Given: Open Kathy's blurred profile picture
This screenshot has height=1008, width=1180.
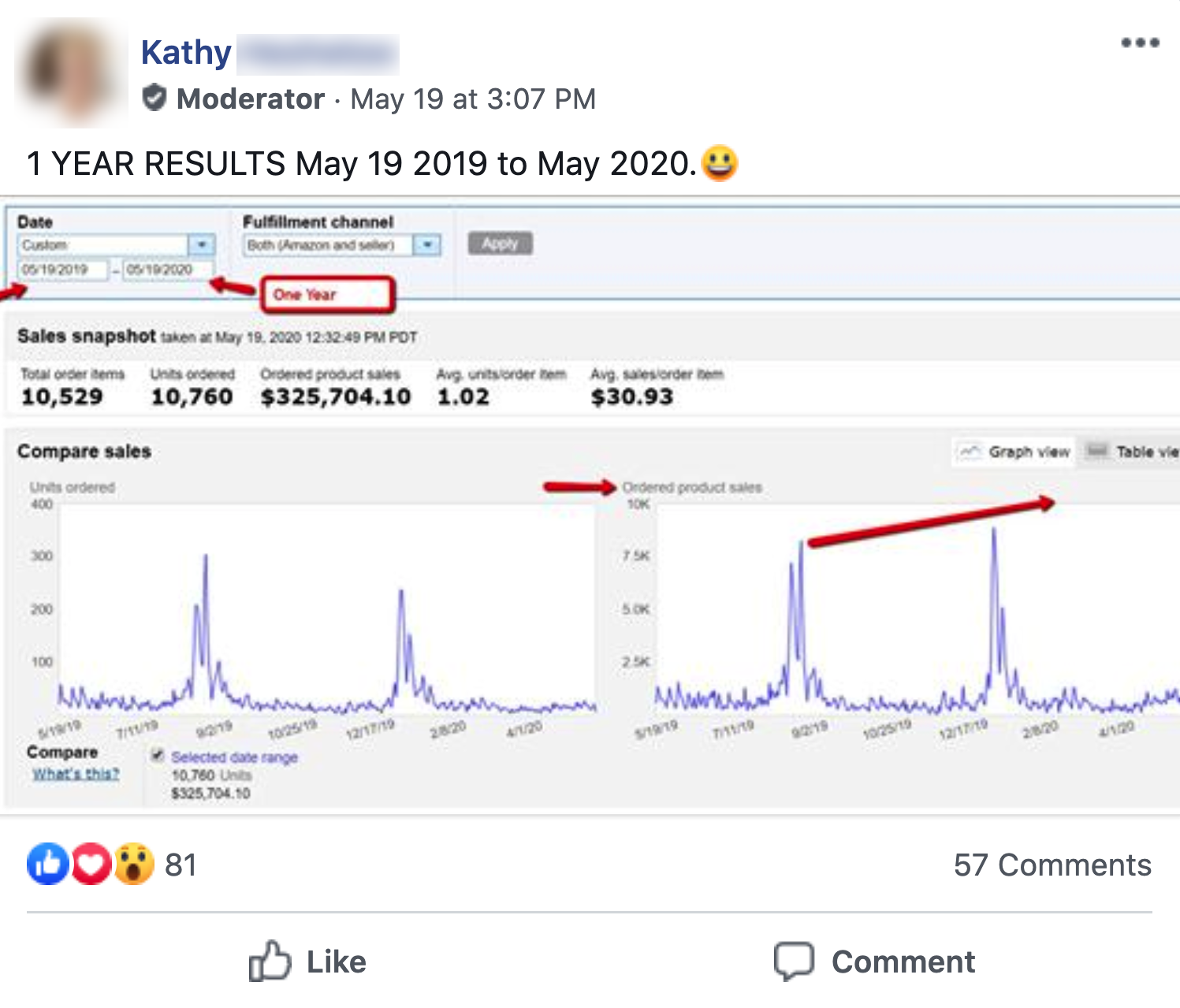Looking at the screenshot, I should 72,73.
